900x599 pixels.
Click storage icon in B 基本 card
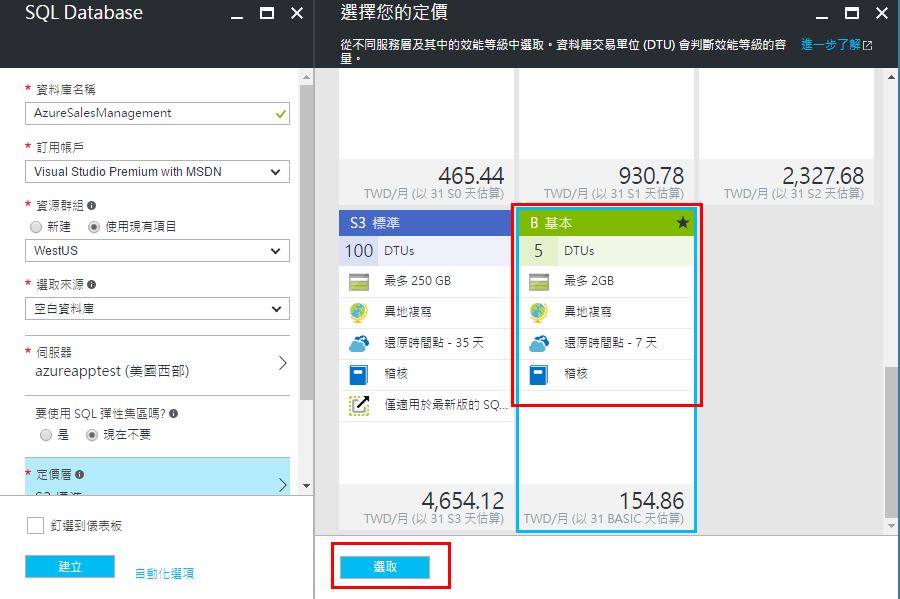coord(539,282)
